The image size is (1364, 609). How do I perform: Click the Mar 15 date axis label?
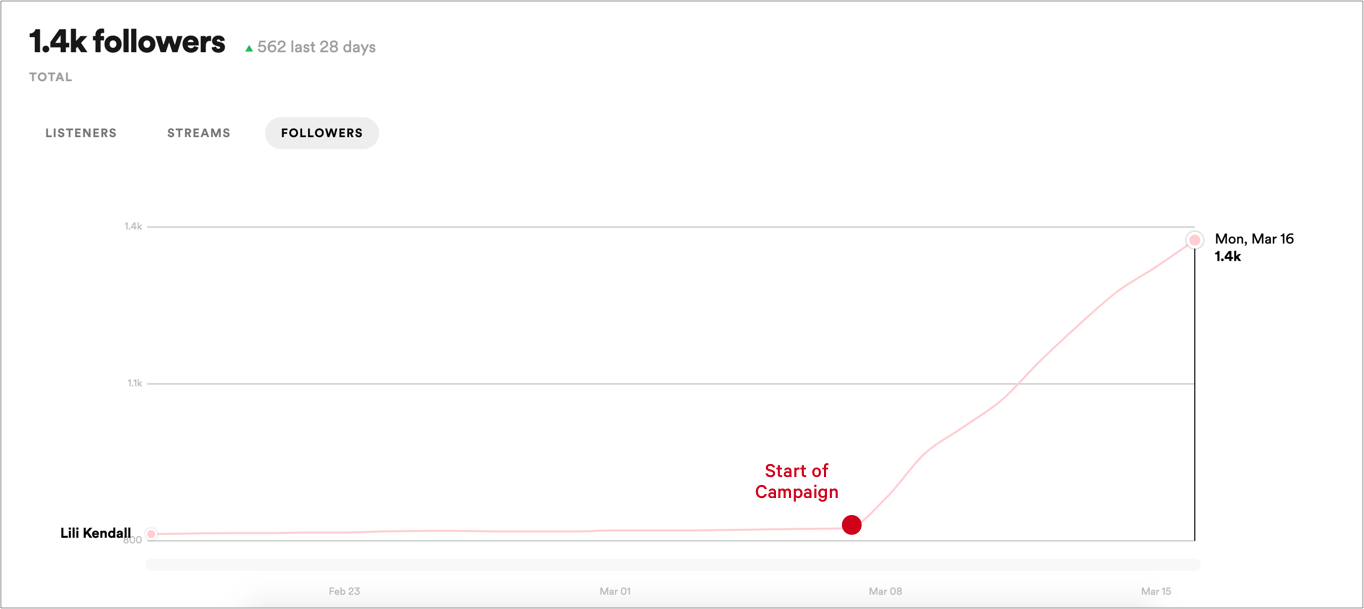1156,592
